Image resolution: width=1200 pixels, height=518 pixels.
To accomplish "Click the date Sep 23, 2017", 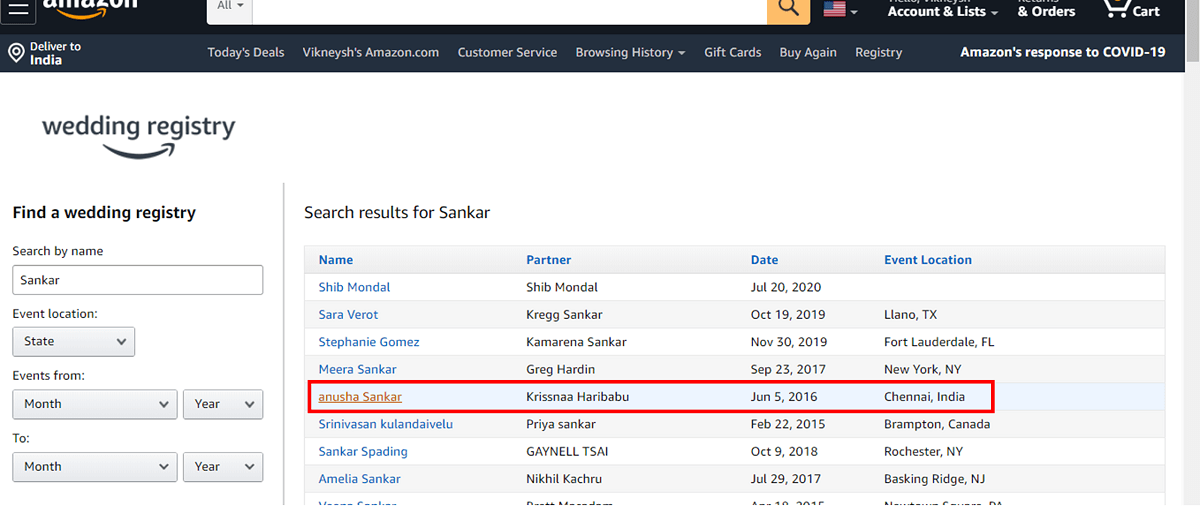I will click(788, 369).
